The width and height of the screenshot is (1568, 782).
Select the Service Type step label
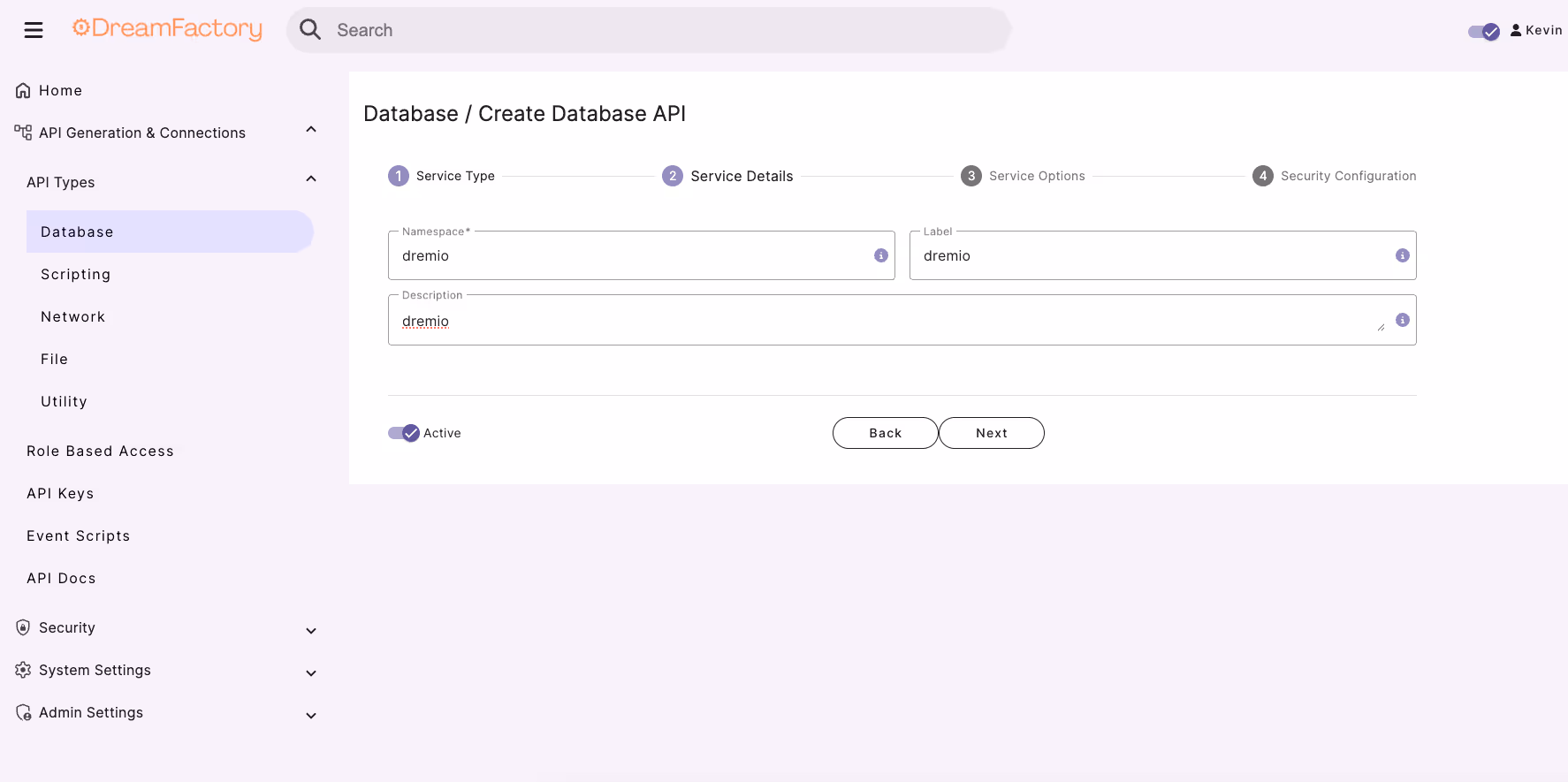pos(455,176)
